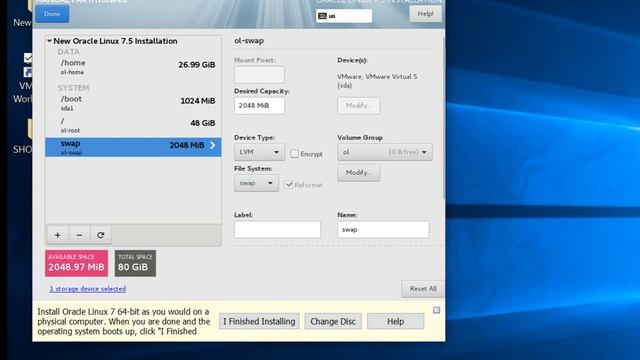This screenshot has height=360, width=640.
Task: Click the Reset All button
Action: coord(423,289)
